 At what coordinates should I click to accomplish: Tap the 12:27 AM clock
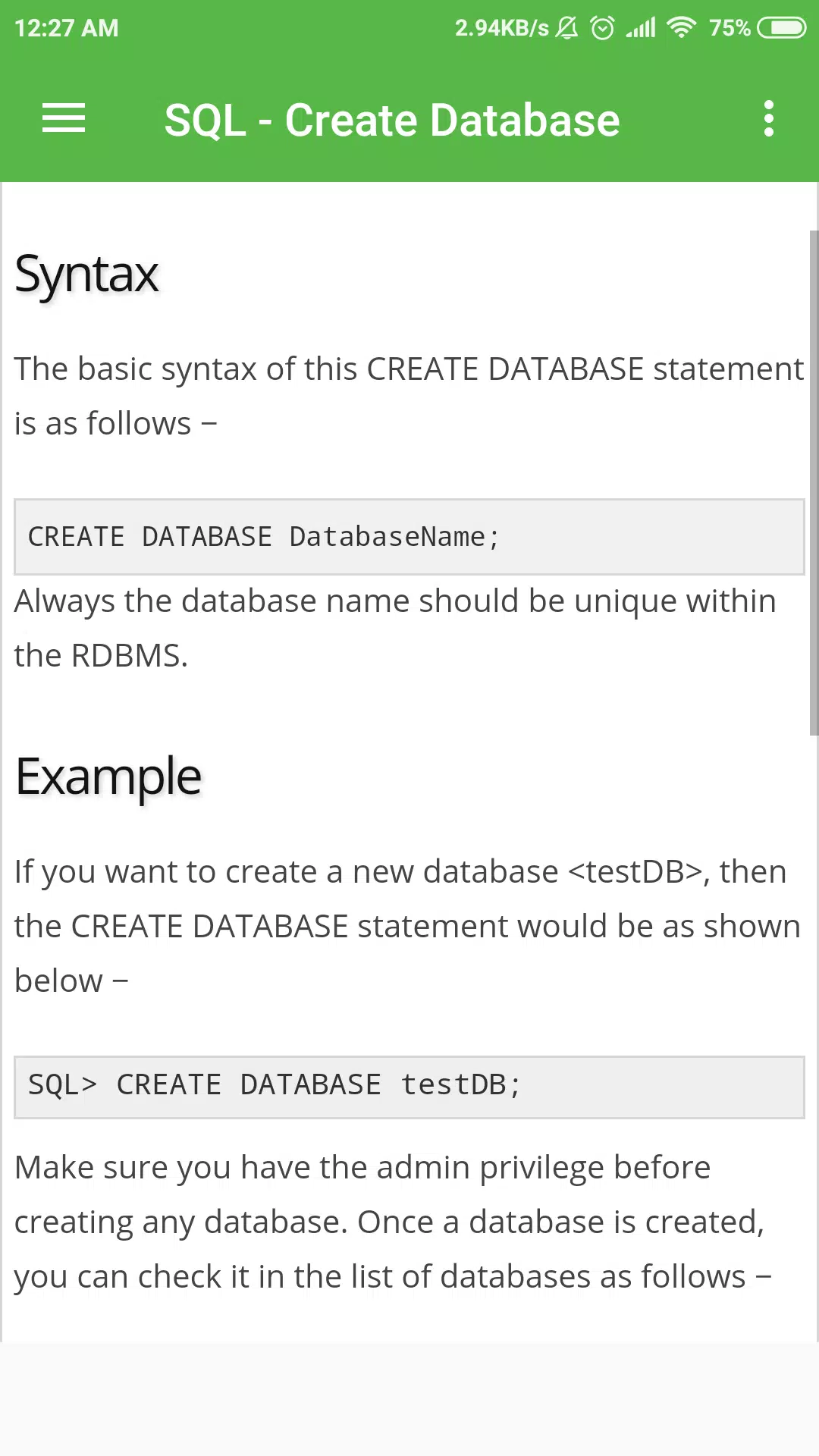tap(67, 28)
